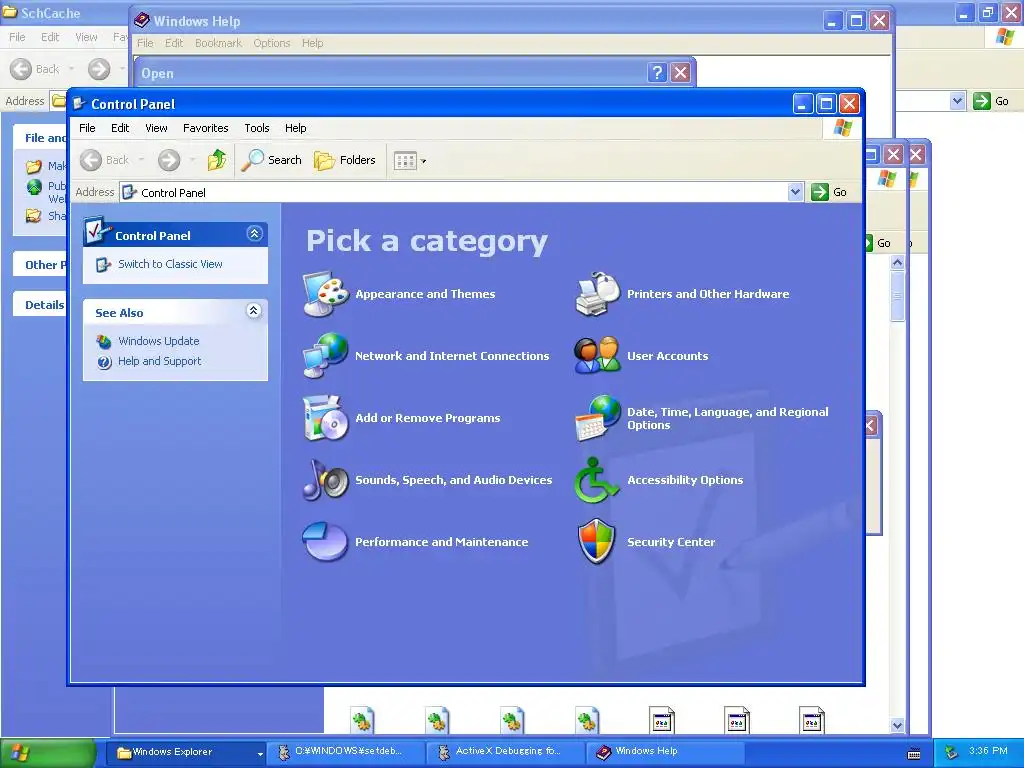Viewport: 1024px width, 768px height.
Task: Open the Help menu in Control Panel
Action: pyautogui.click(x=295, y=128)
